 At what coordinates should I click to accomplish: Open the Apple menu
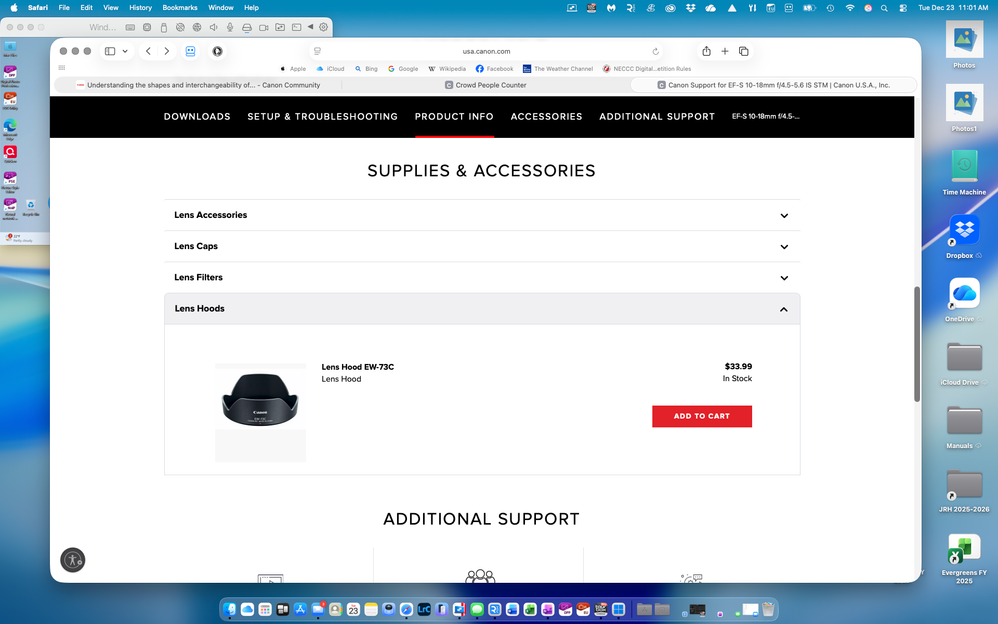point(14,8)
